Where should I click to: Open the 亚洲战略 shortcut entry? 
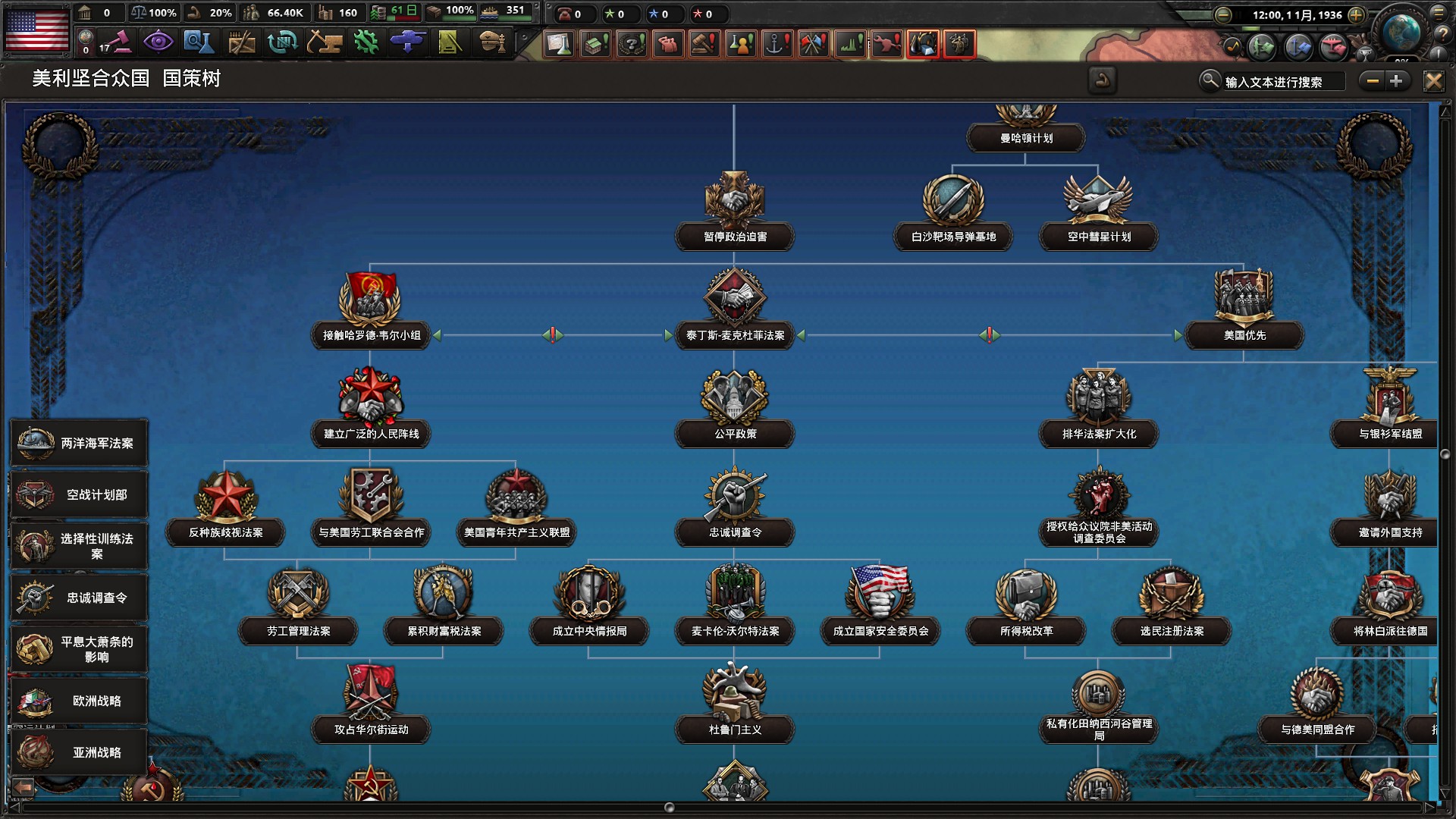[x=79, y=752]
